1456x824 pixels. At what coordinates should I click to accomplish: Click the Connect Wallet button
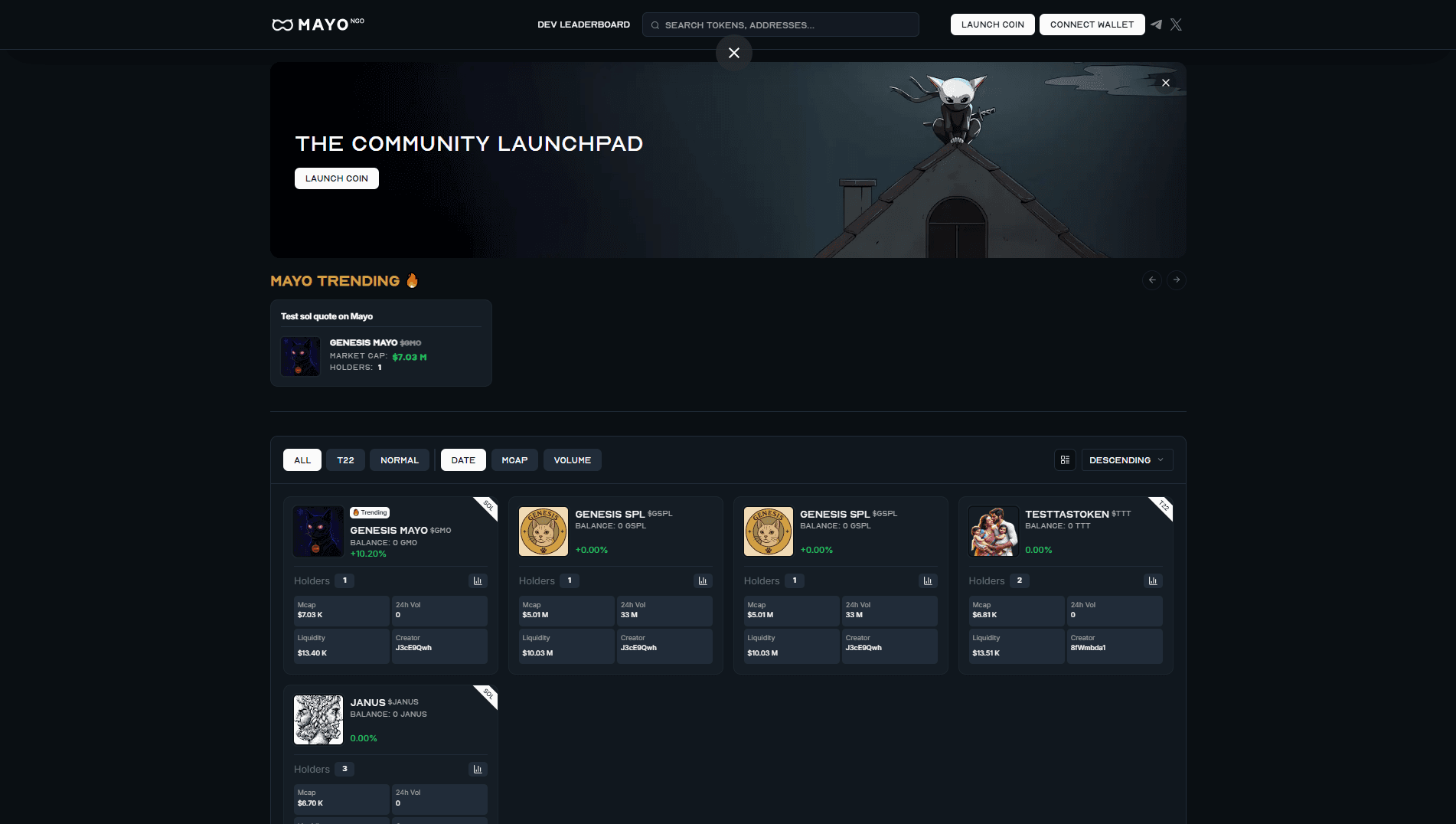pos(1092,25)
